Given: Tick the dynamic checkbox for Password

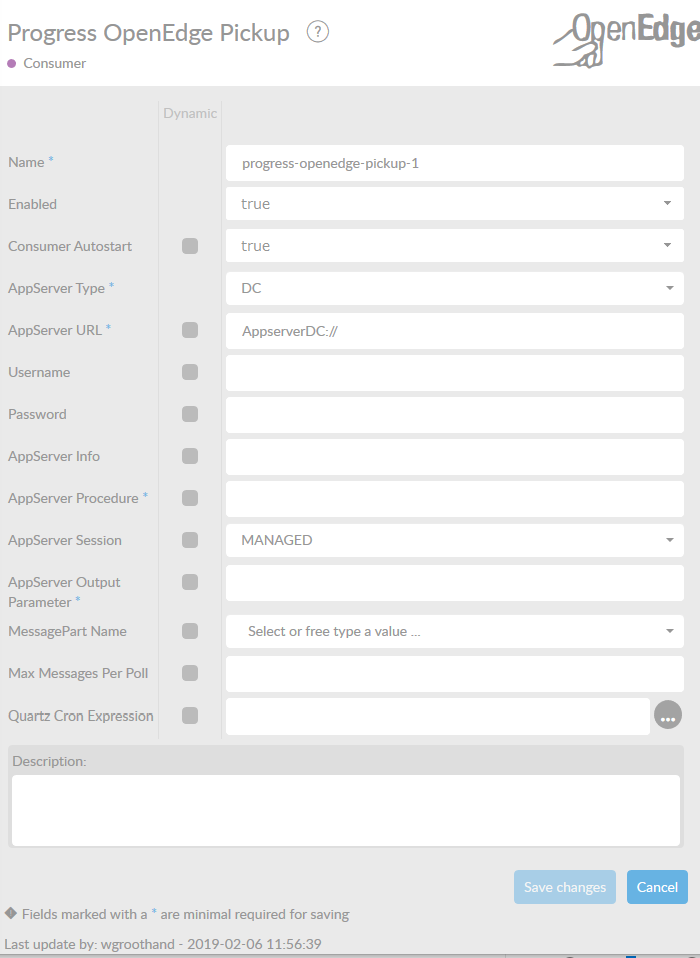Looking at the screenshot, I should pyautogui.click(x=190, y=414).
